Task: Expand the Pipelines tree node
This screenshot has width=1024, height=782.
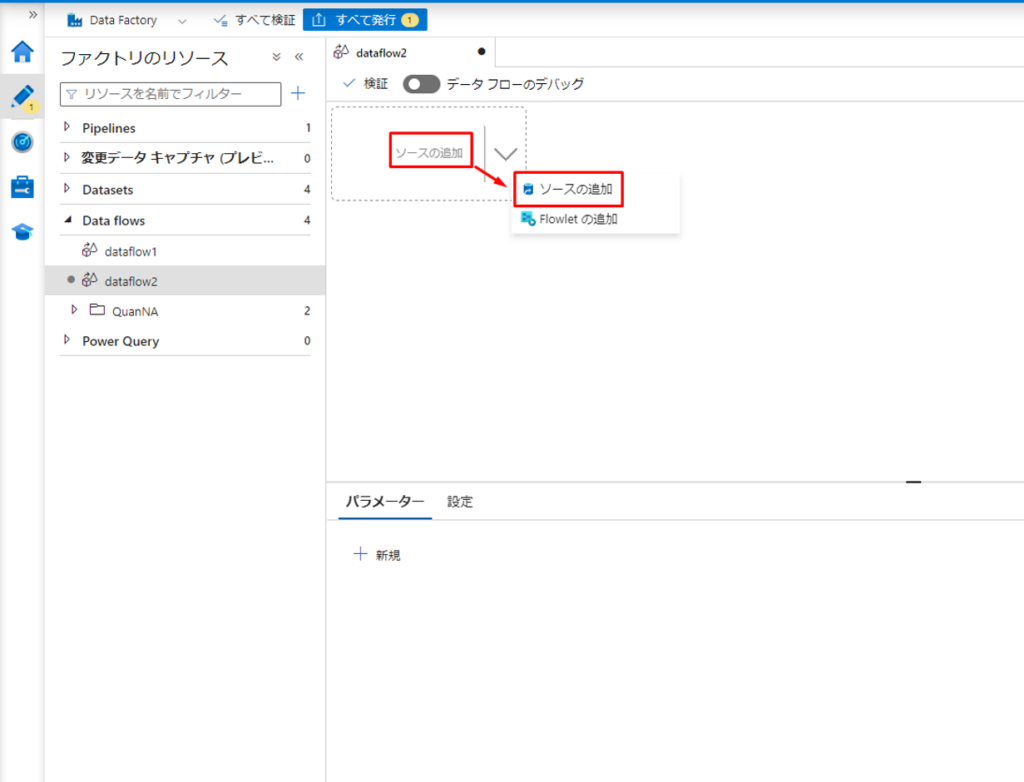Action: (67, 127)
